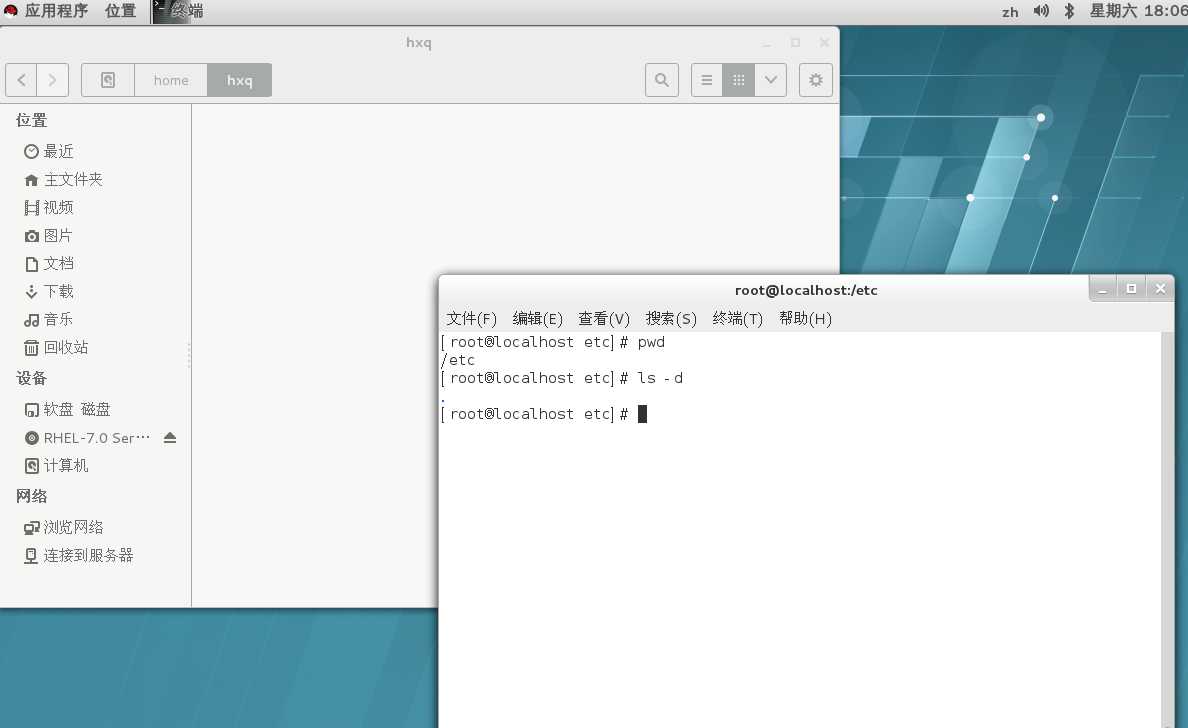Open the terminal Search (搜索) menu
Screen dimensions: 1188x728
point(671,319)
